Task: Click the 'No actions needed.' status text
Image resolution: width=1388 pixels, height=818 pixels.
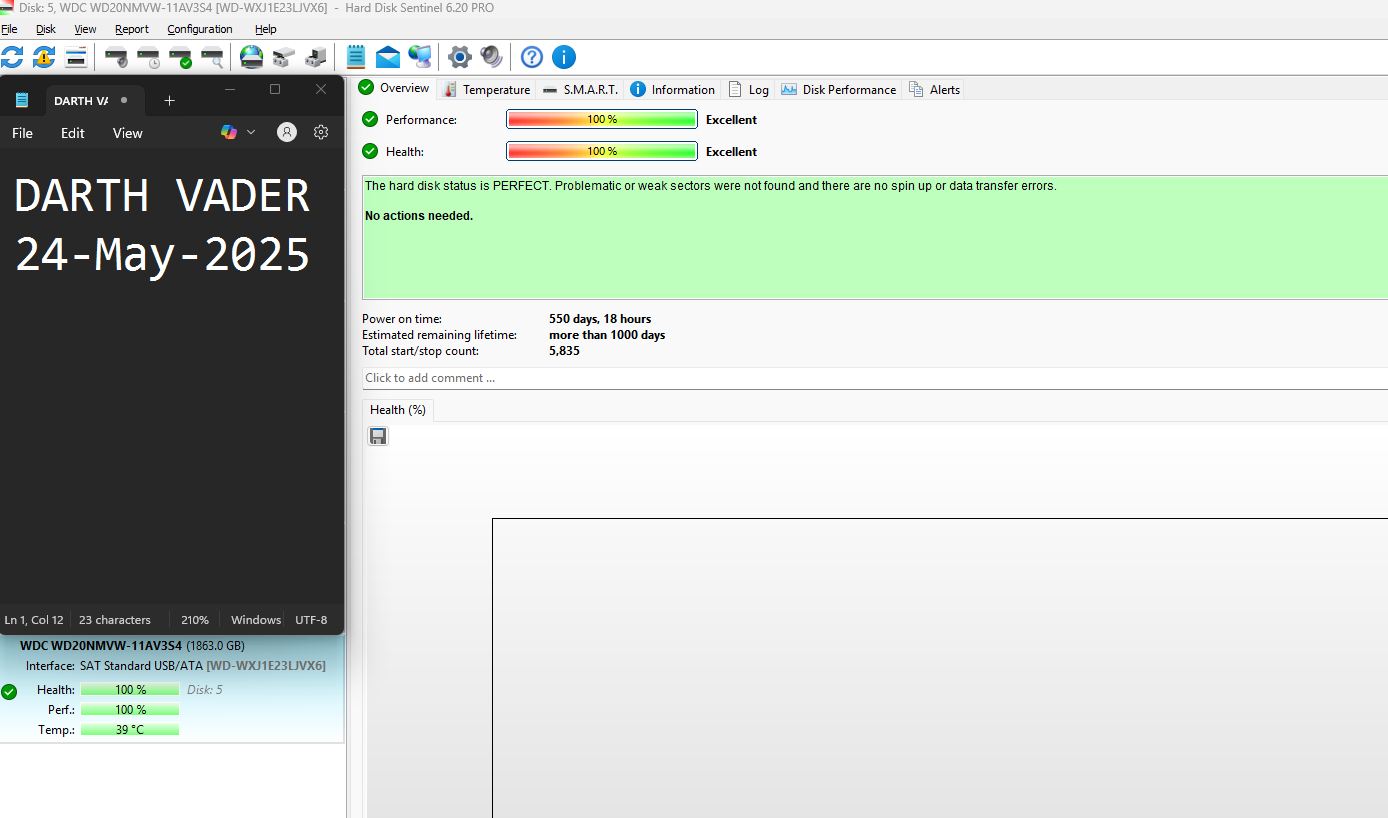Action: click(419, 216)
